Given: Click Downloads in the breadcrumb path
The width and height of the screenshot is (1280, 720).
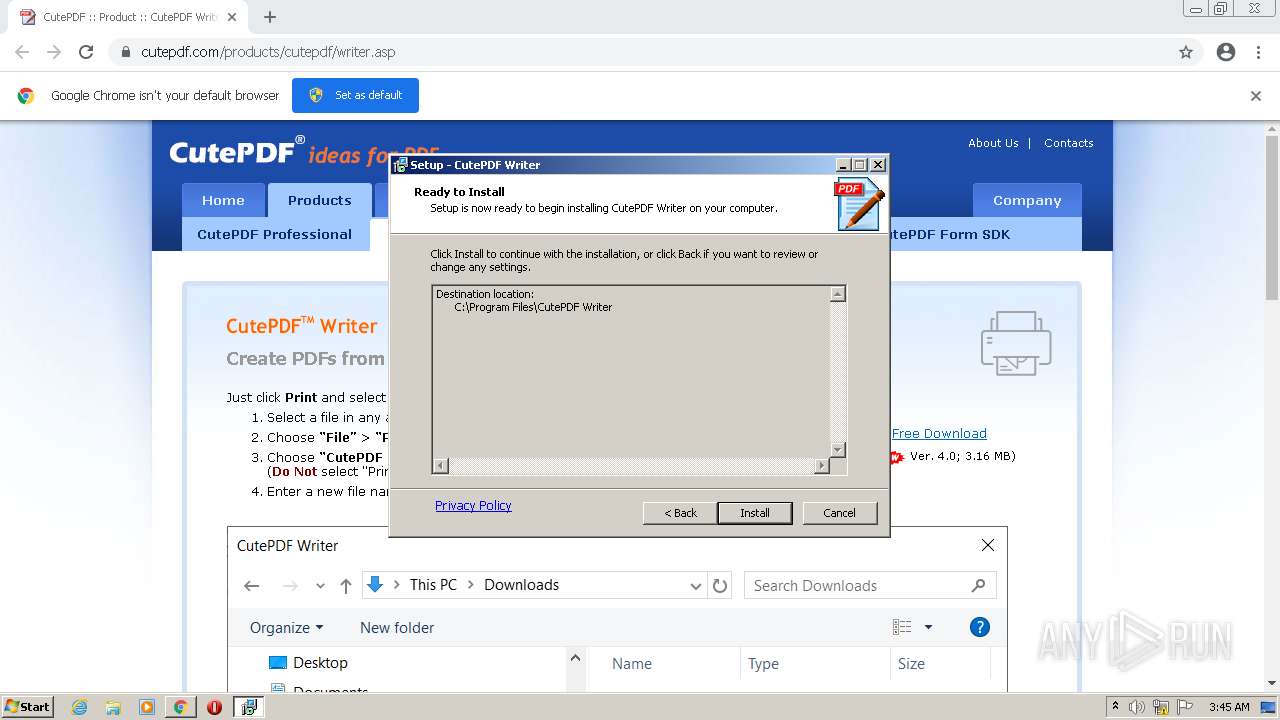Looking at the screenshot, I should click(521, 585).
